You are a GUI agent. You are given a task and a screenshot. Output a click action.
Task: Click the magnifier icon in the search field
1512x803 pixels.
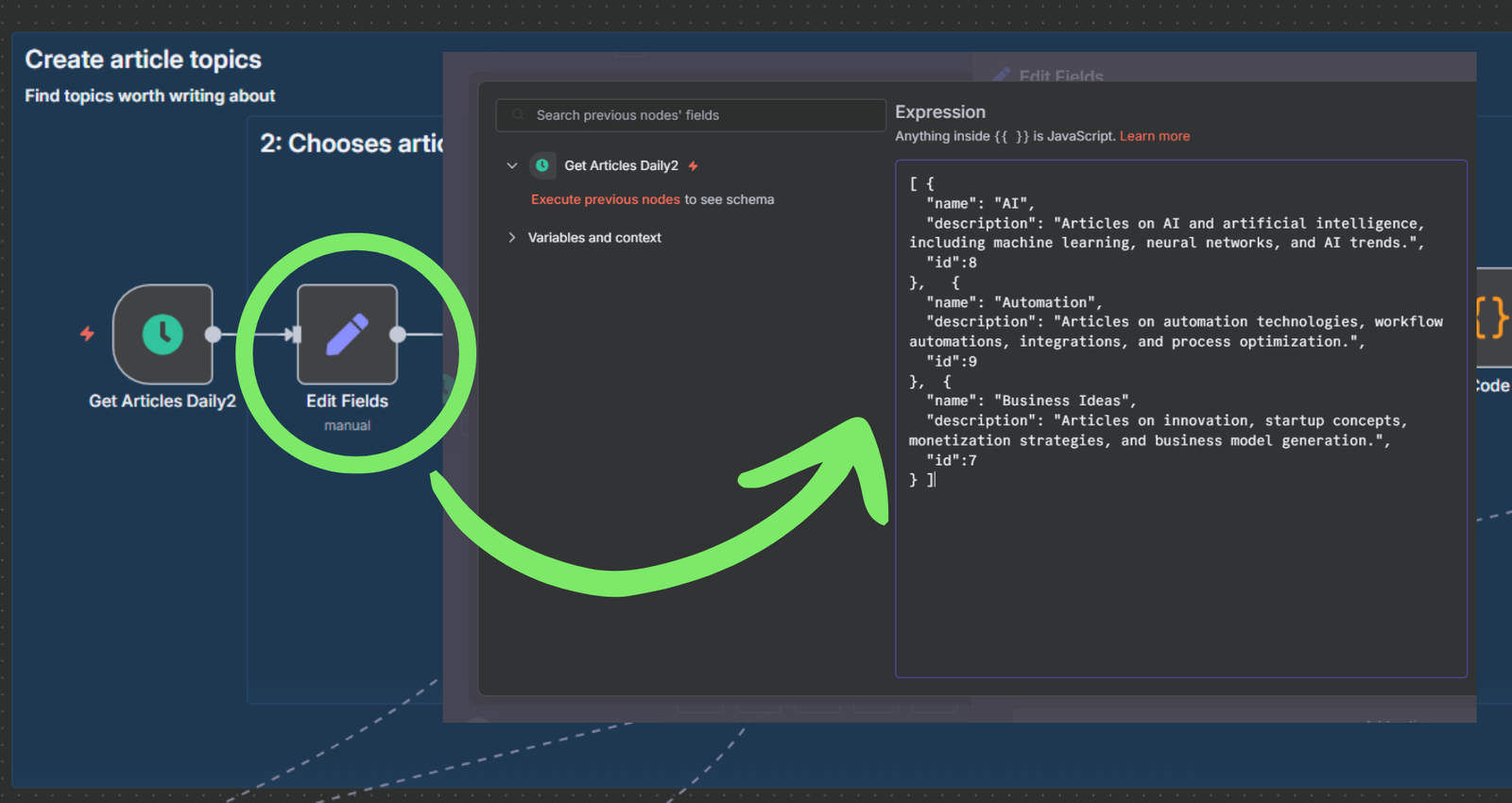pos(518,115)
